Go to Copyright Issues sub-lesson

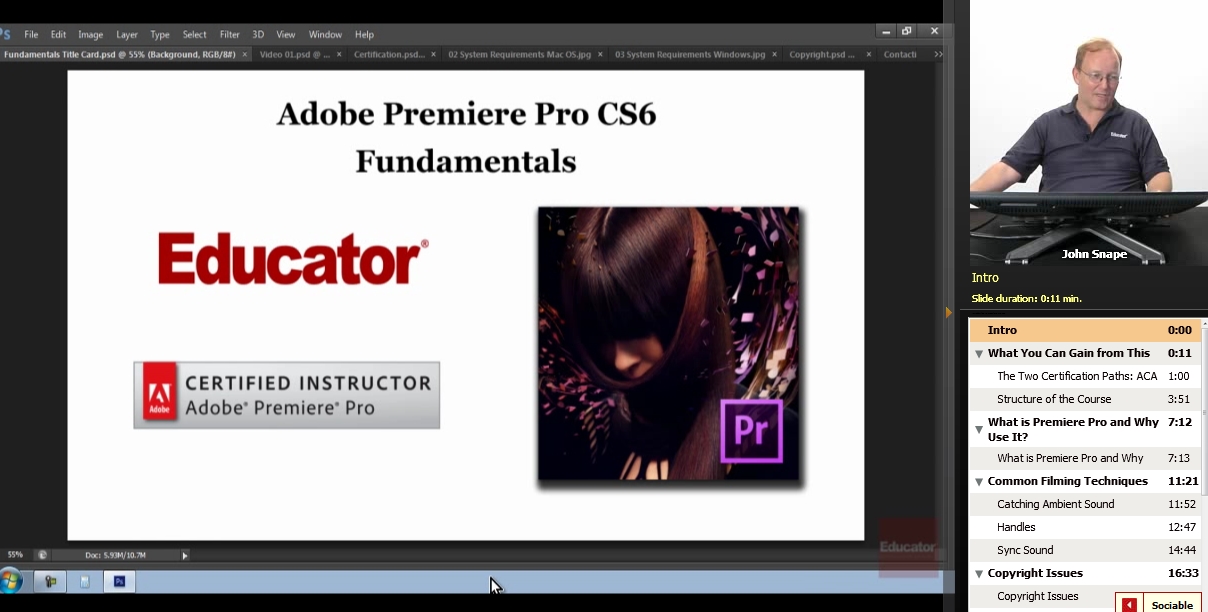tap(1038, 596)
